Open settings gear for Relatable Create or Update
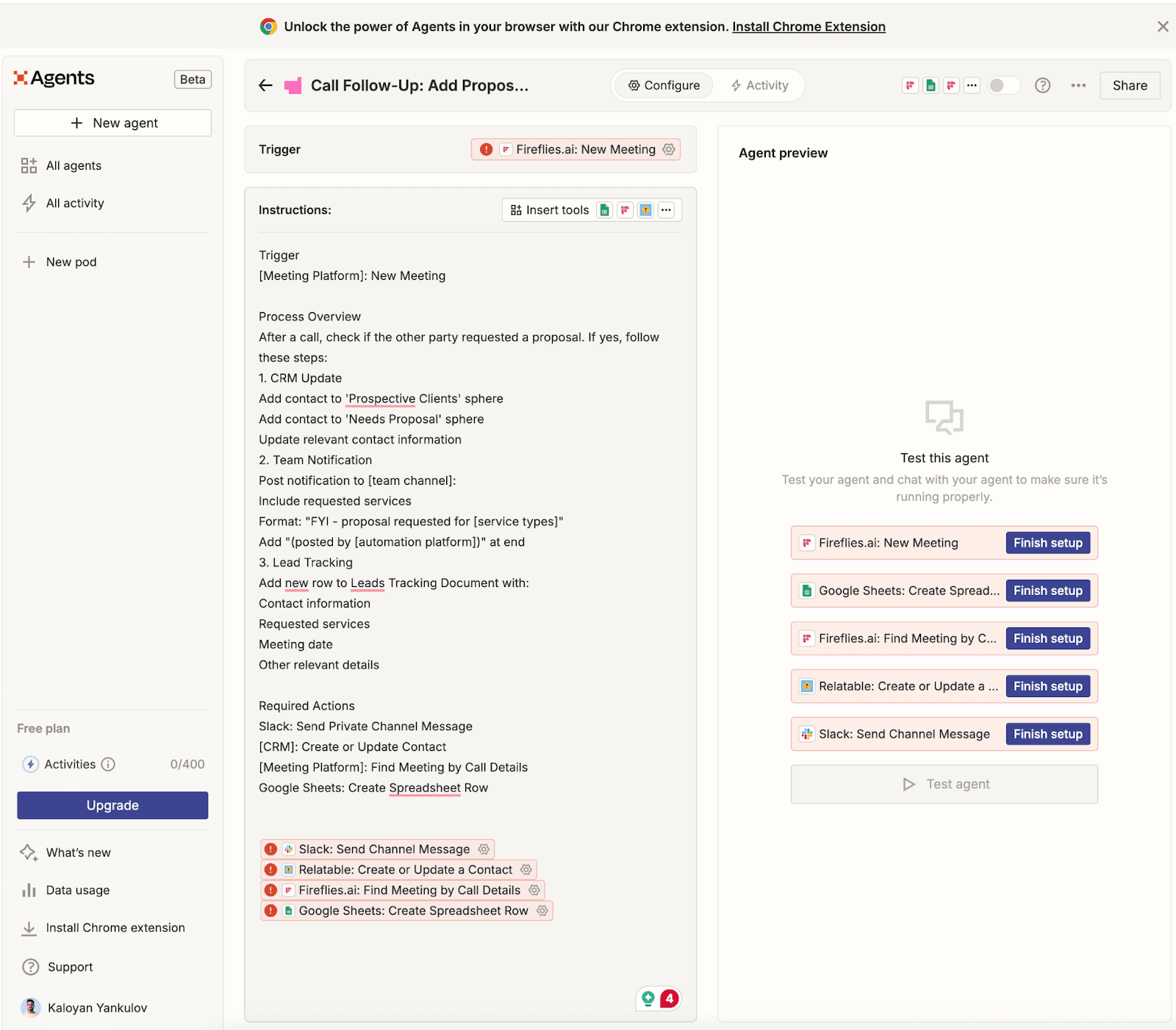Image resolution: width=1176 pixels, height=1030 pixels. tap(526, 870)
